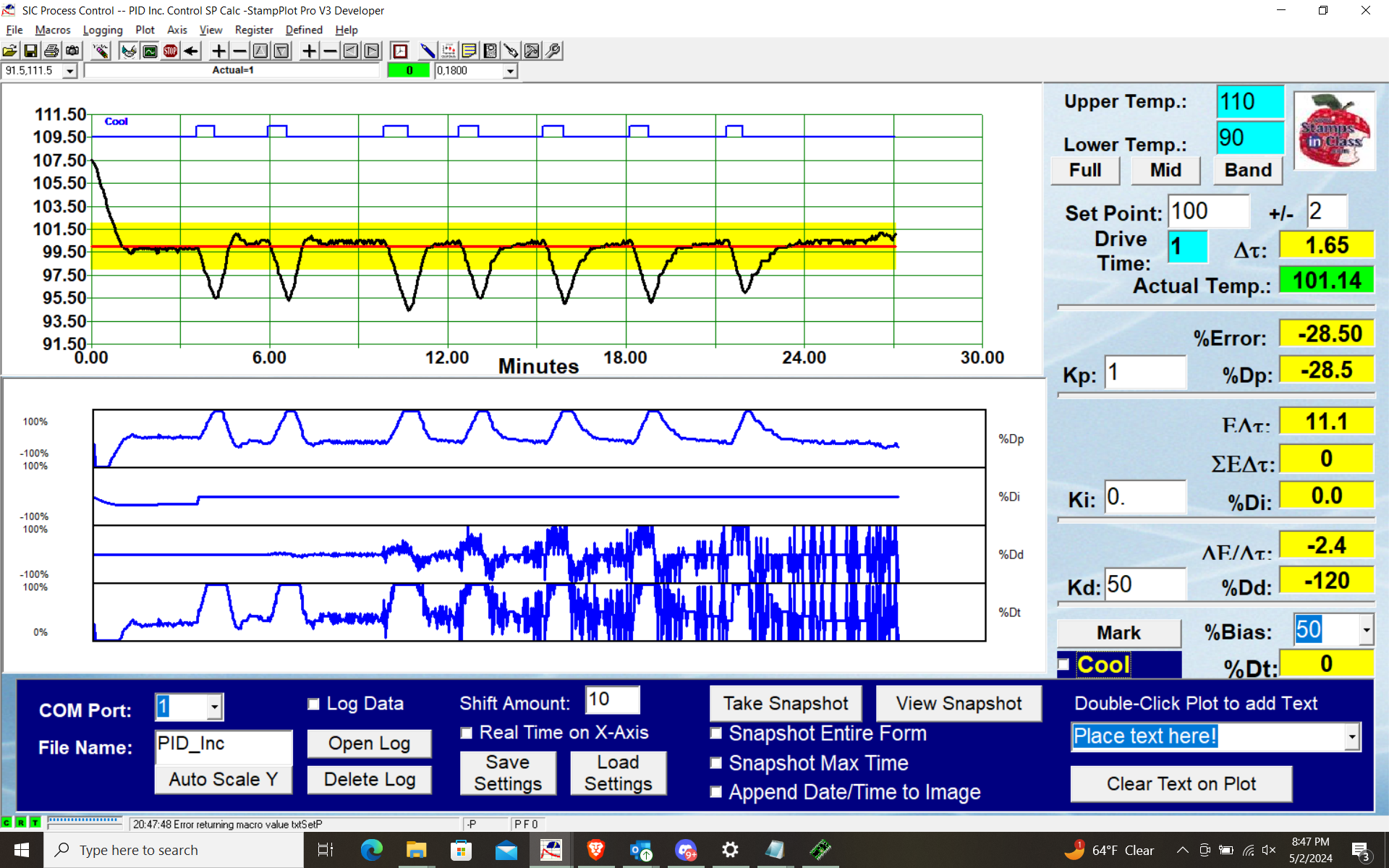Click the red STOP sign icon
Screen dimensions: 1389x868
171,51
